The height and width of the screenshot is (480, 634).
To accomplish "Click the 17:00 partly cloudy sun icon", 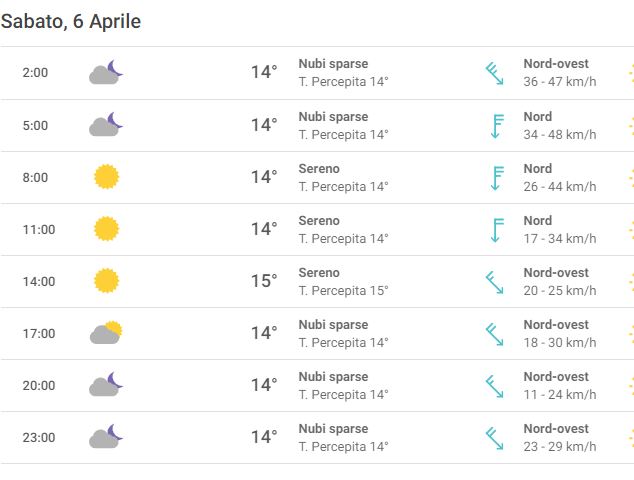I will coord(106,333).
